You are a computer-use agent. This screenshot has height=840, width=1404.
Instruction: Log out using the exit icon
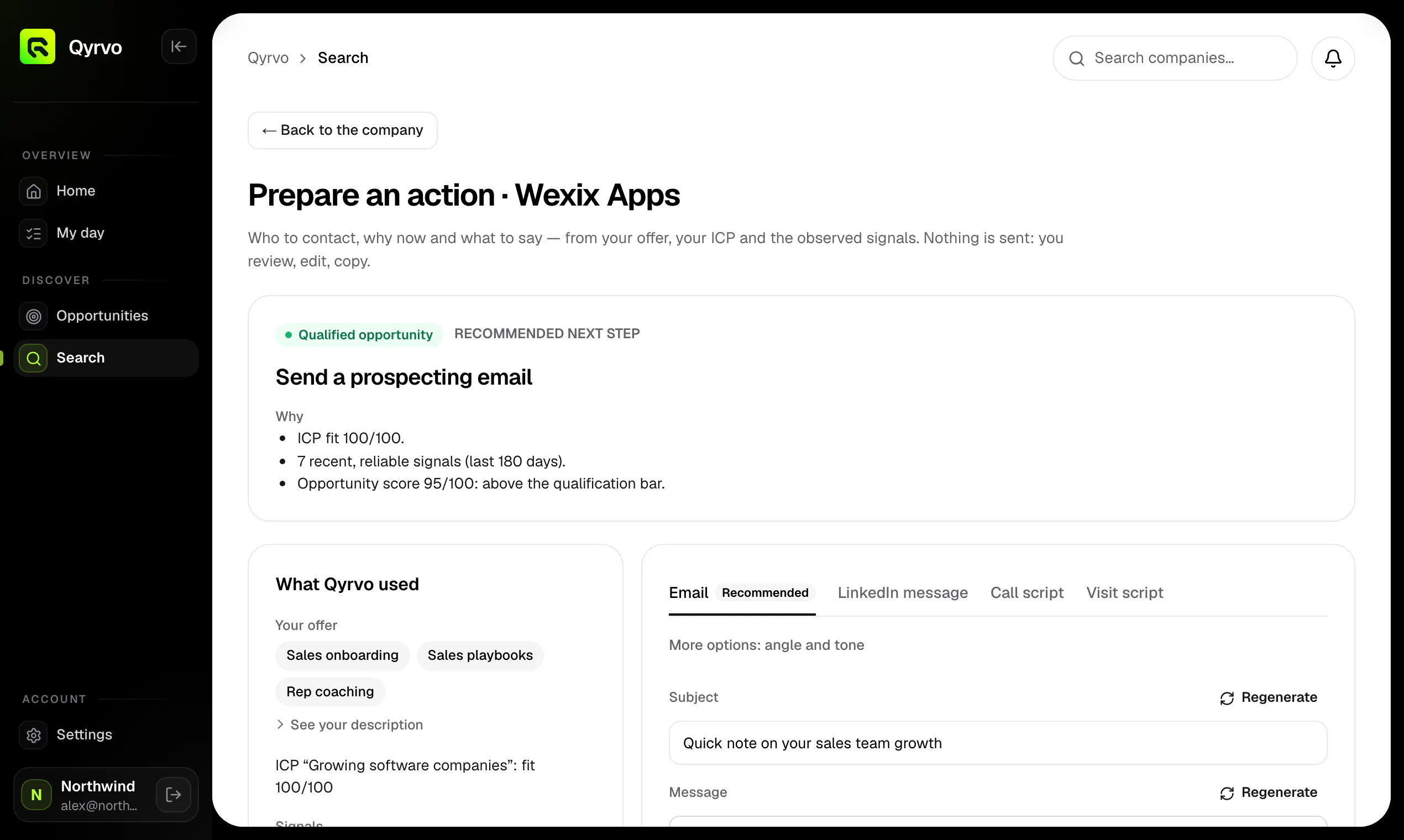coord(174,795)
